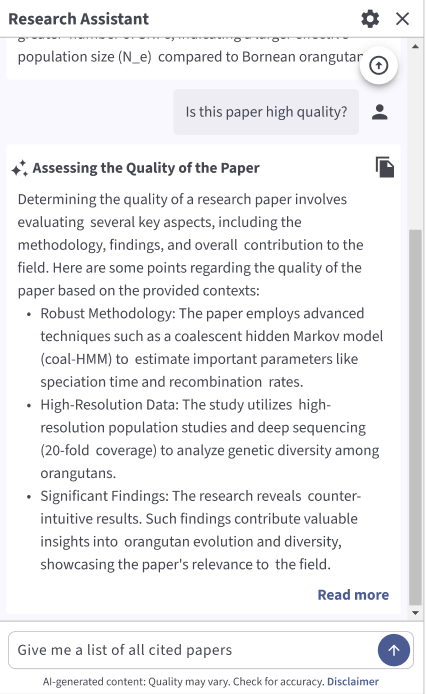
Task: Focus the "Give me a list" input field
Action: [x=193, y=650]
